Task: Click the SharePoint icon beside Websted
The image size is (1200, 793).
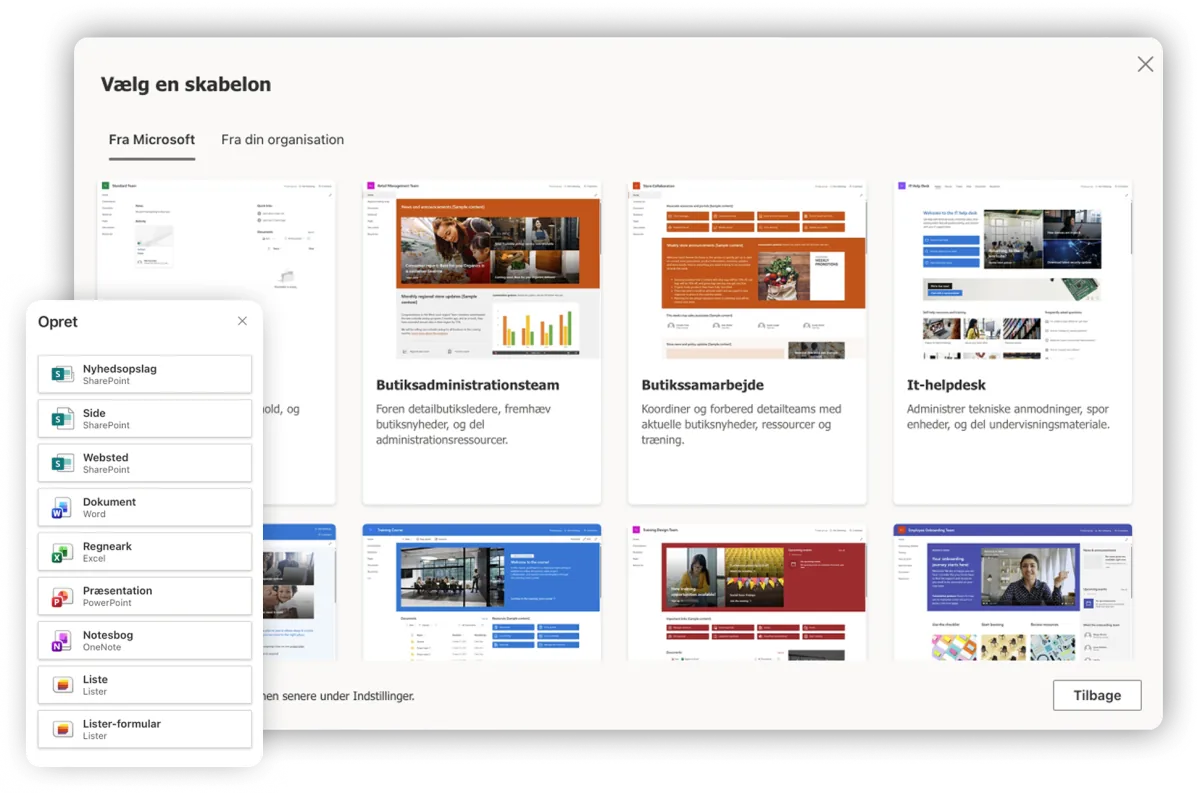Action: click(x=62, y=463)
